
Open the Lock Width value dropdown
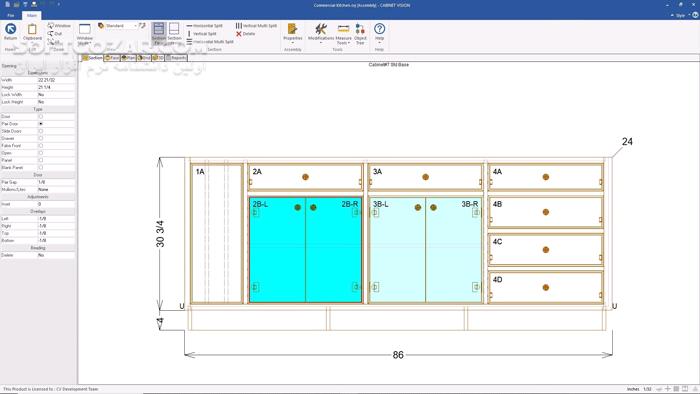56,95
